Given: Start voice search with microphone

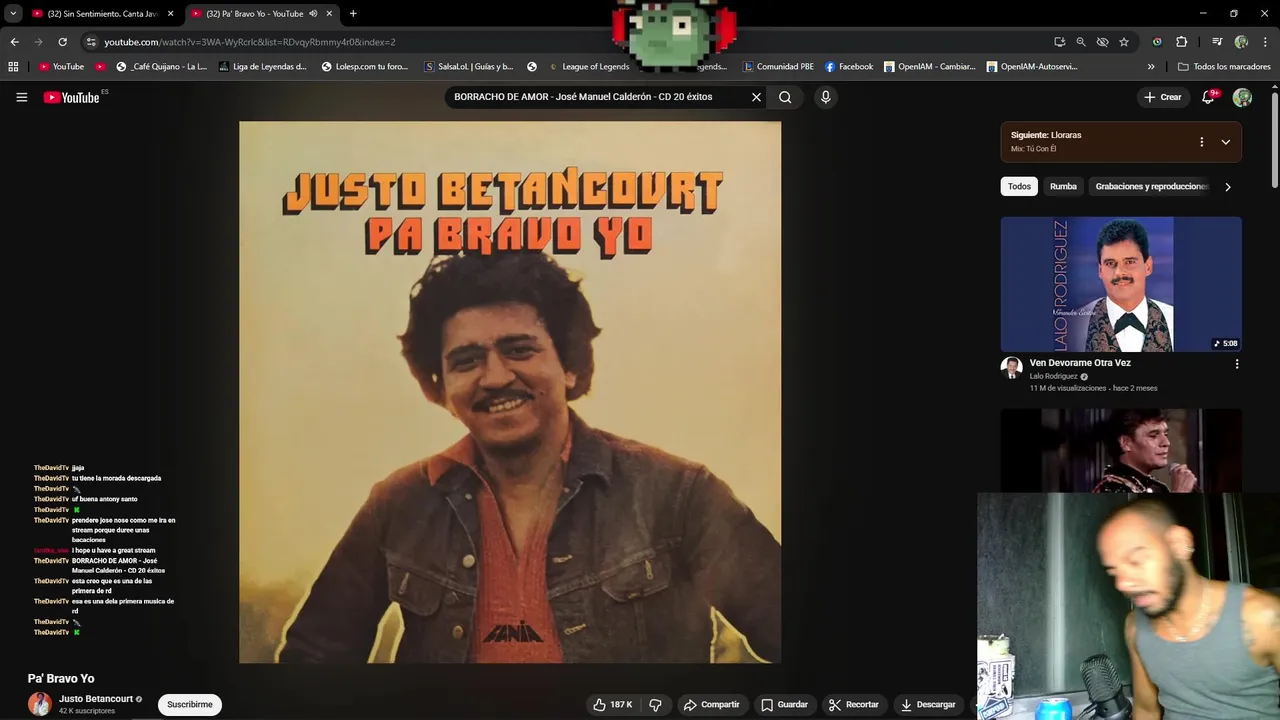Looking at the screenshot, I should coord(825,97).
